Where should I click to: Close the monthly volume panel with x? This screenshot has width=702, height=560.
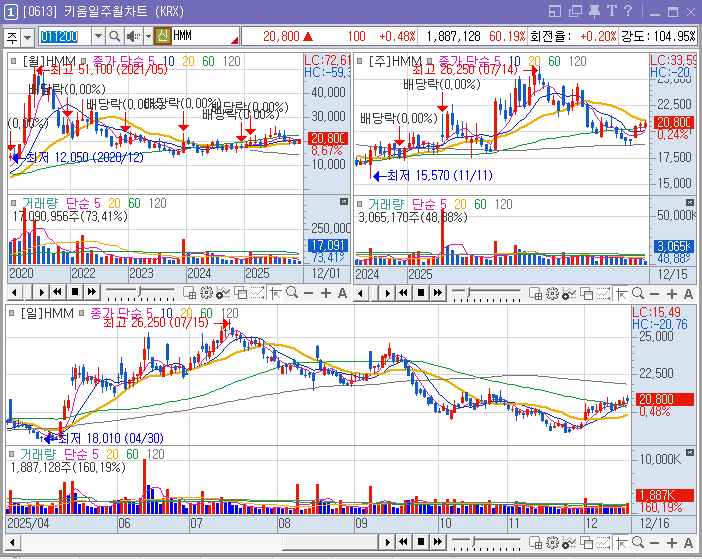coord(344,202)
